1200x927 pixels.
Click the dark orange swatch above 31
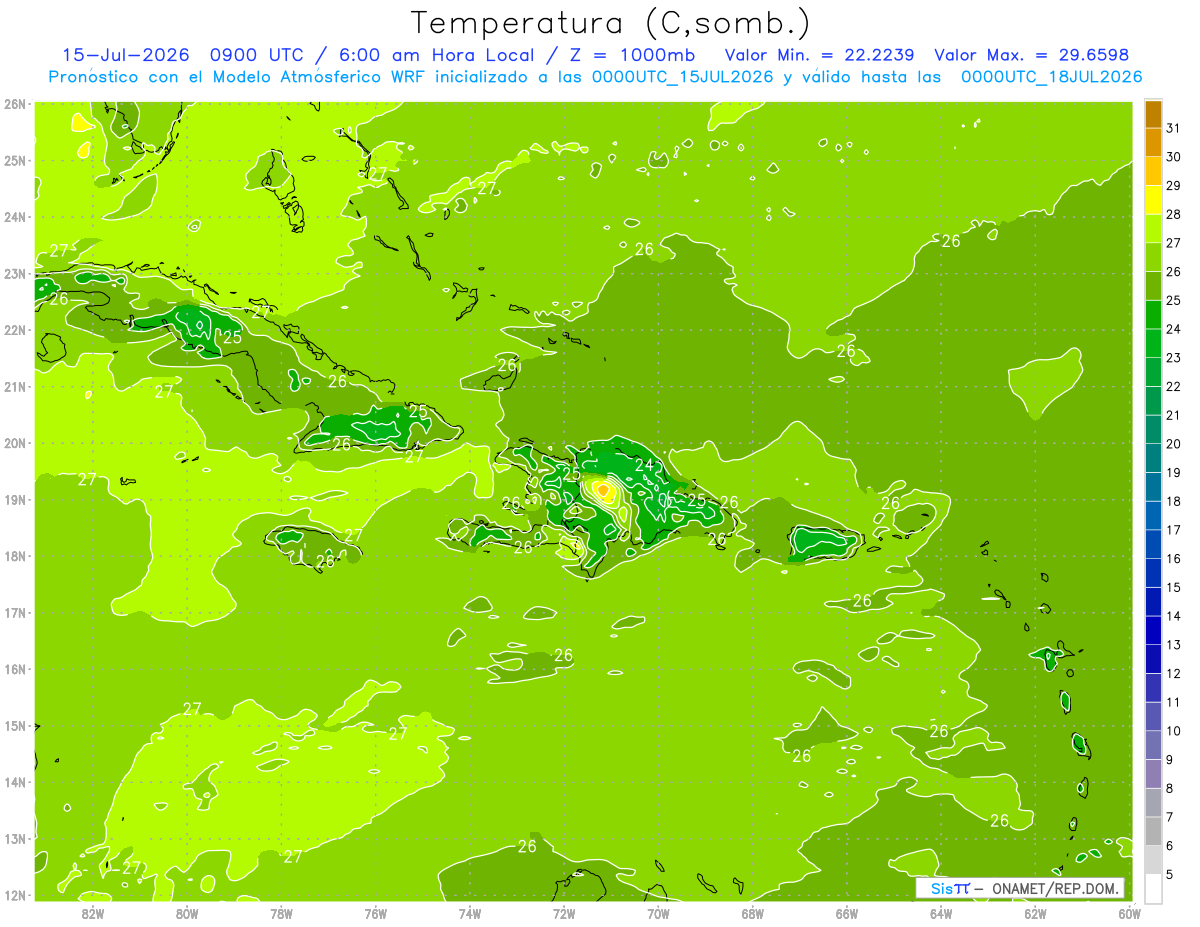coord(1153,114)
